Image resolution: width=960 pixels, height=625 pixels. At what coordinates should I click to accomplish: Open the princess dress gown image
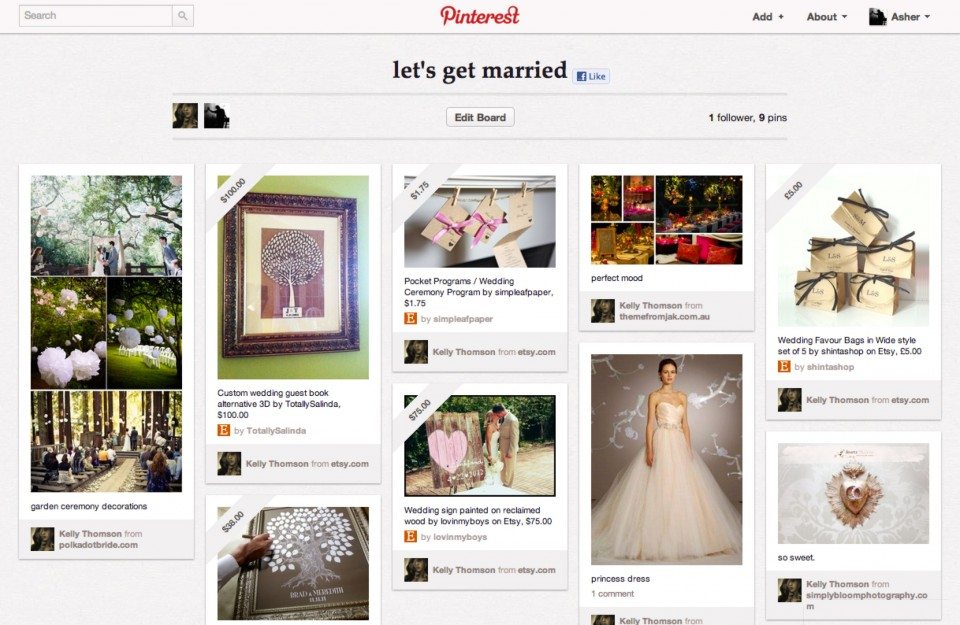pyautogui.click(x=667, y=459)
